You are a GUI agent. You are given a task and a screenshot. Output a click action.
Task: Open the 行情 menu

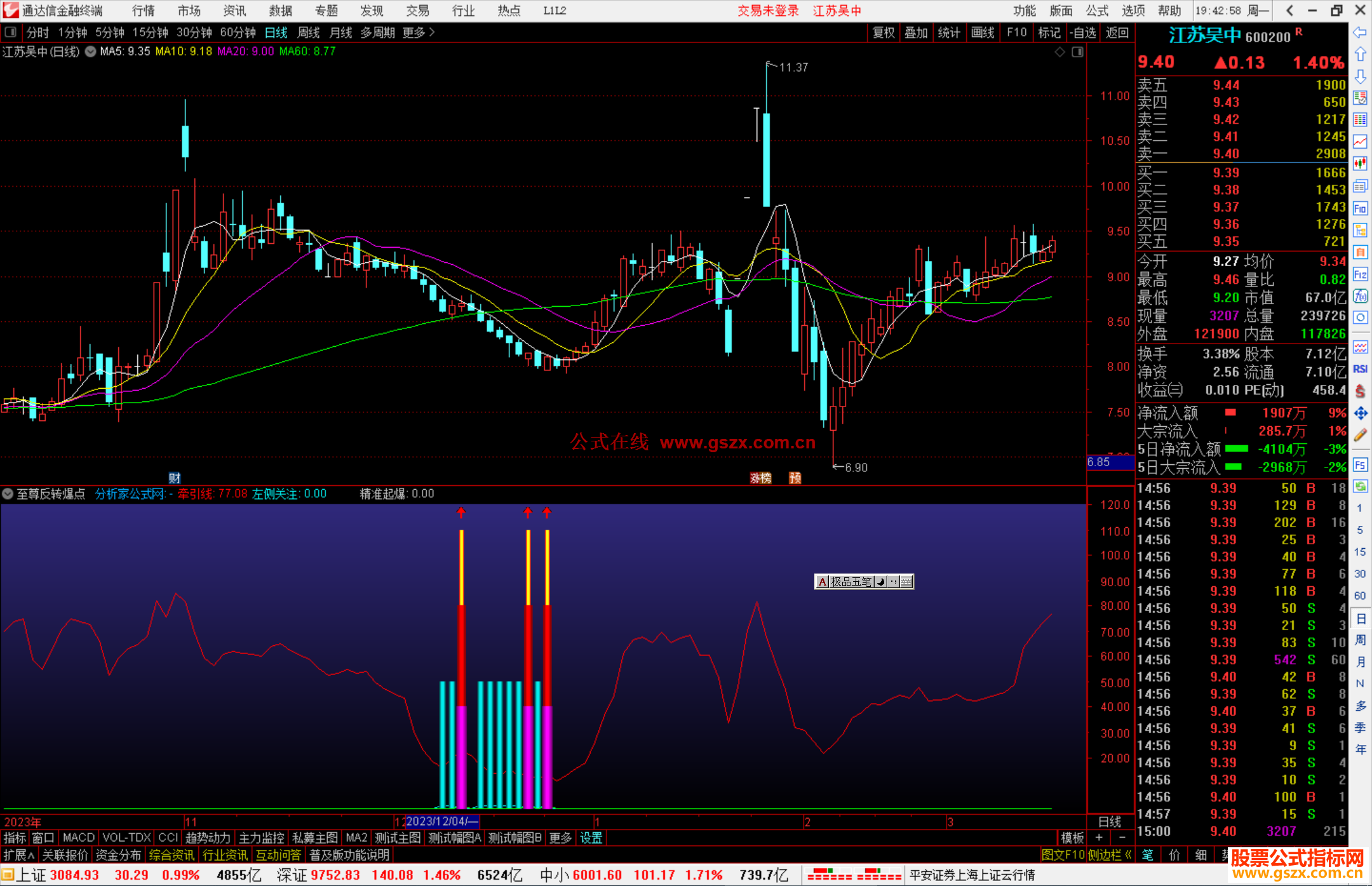pos(144,11)
